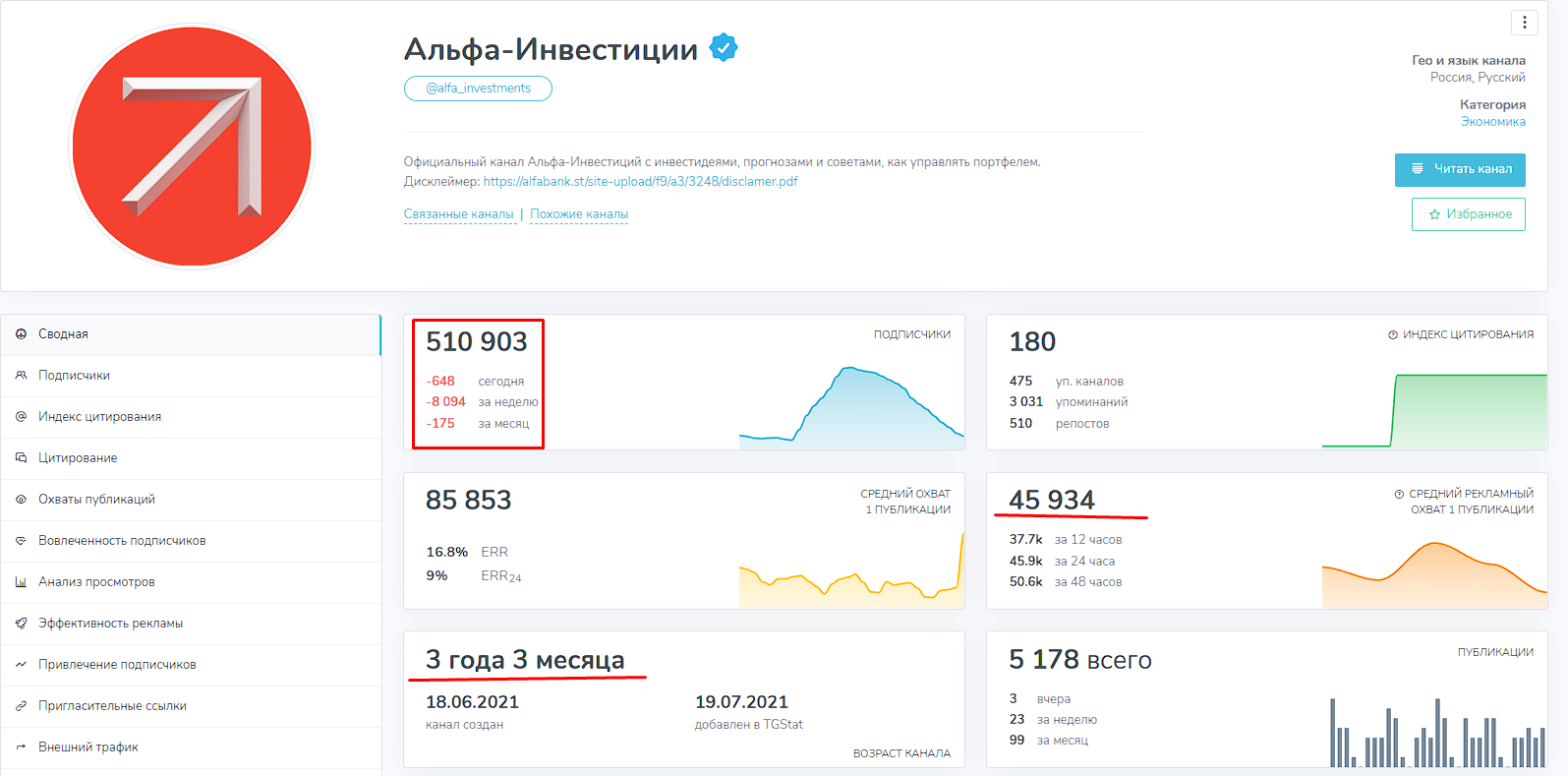Click the average reach yellow chart
1568x776 pixels.
(851, 570)
